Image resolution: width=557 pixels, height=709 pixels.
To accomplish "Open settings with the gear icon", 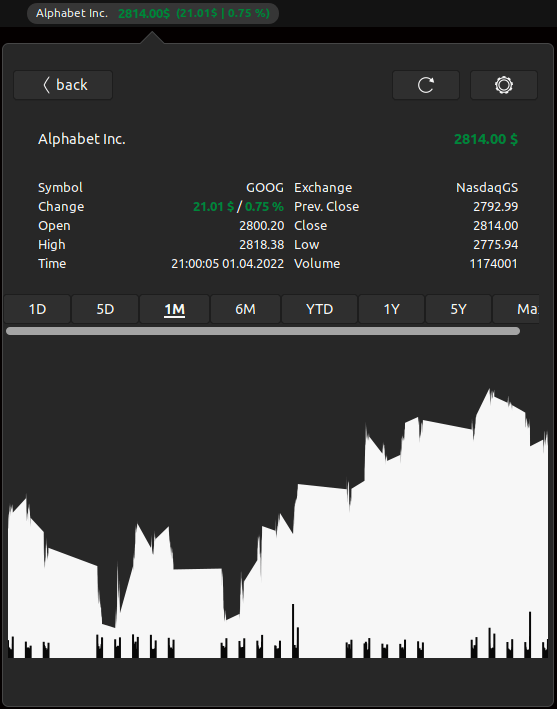I will click(504, 85).
